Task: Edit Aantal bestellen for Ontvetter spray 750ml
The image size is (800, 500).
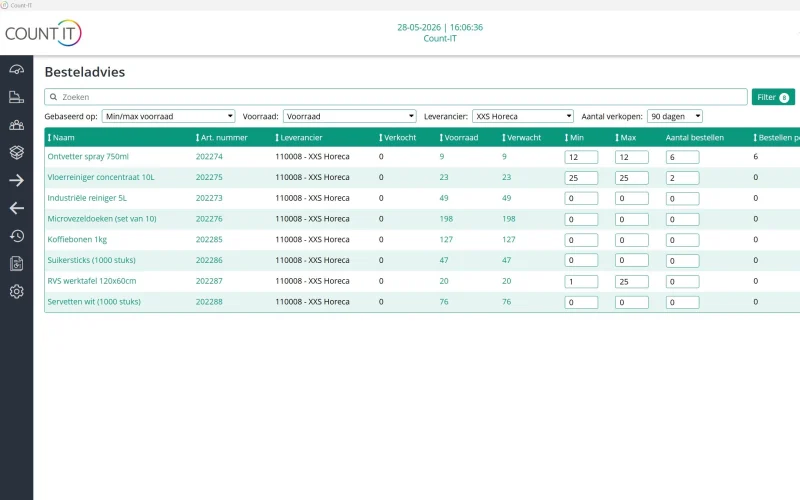Action: point(682,157)
